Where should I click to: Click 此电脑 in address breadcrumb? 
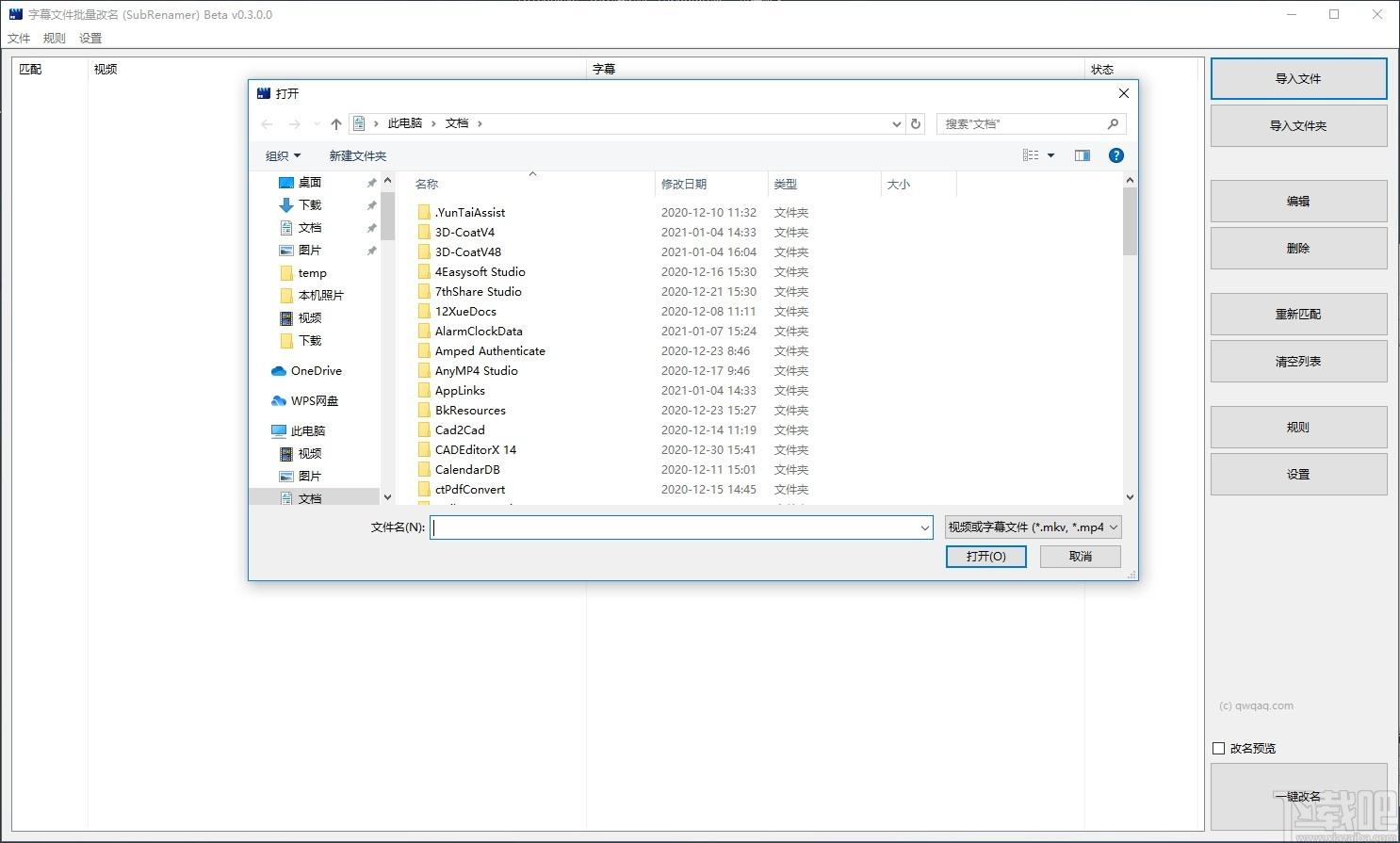click(x=405, y=123)
